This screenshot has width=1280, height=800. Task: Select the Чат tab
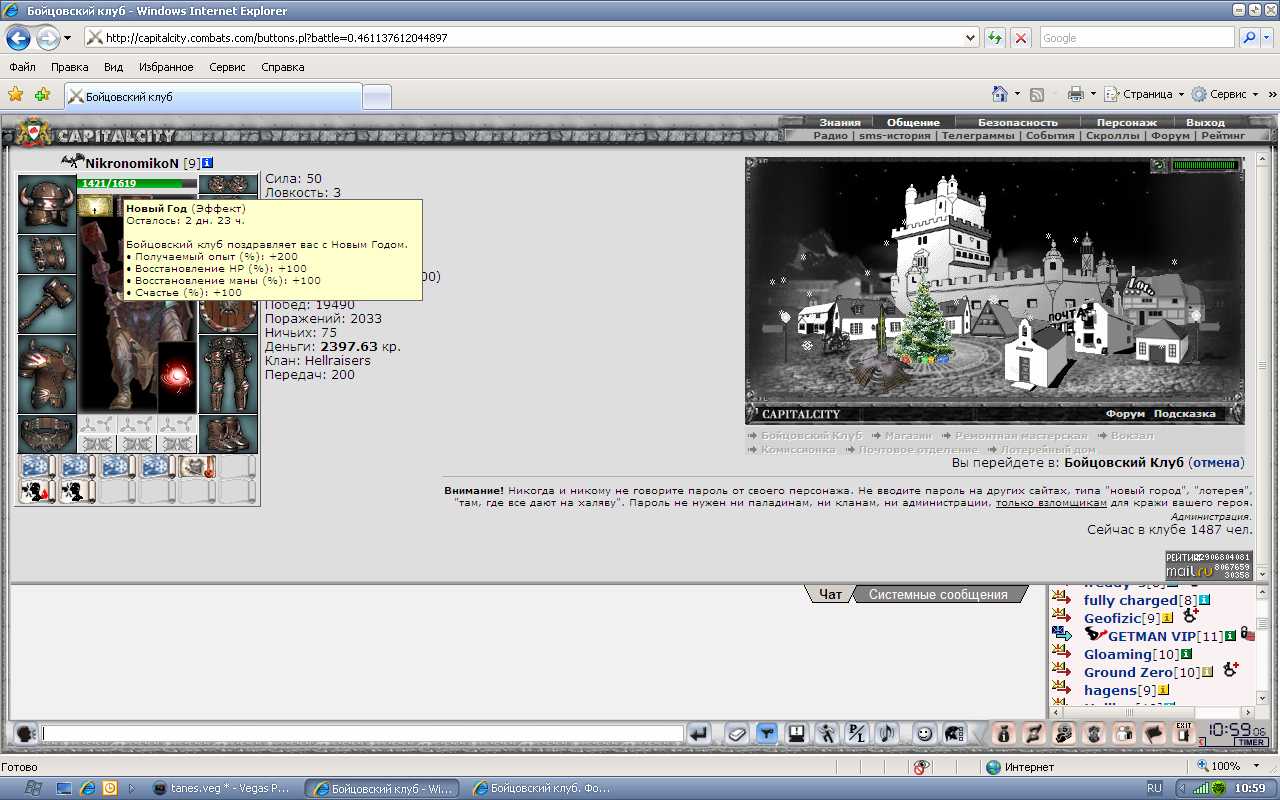point(830,594)
